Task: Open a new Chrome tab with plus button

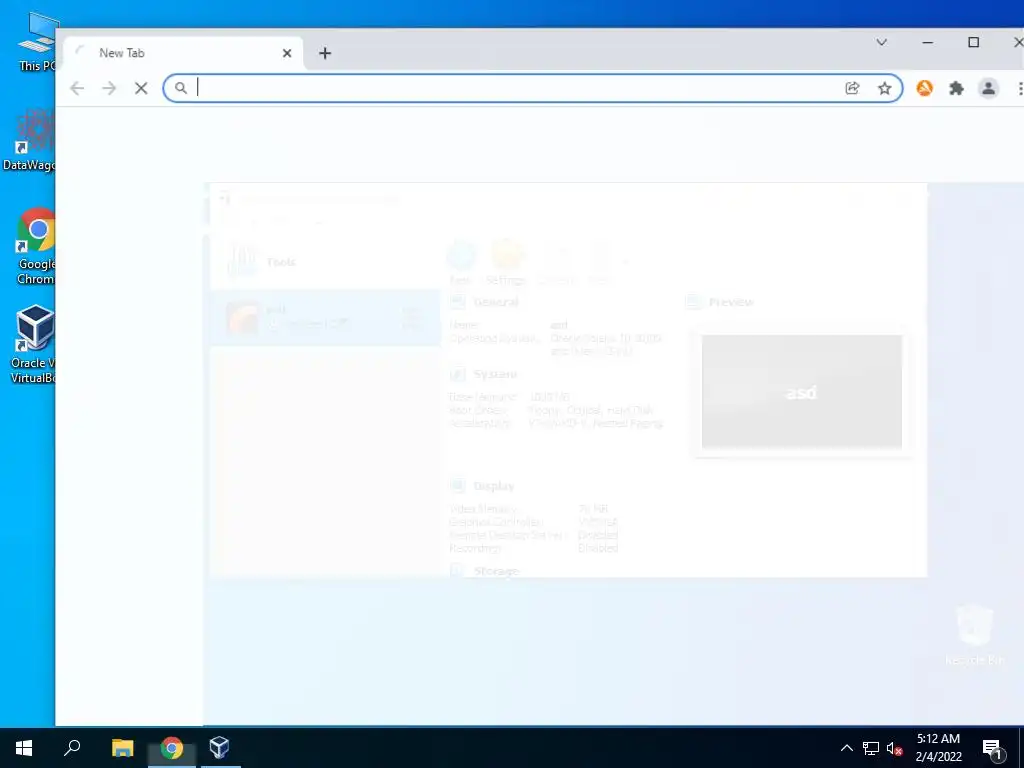Action: [x=325, y=54]
